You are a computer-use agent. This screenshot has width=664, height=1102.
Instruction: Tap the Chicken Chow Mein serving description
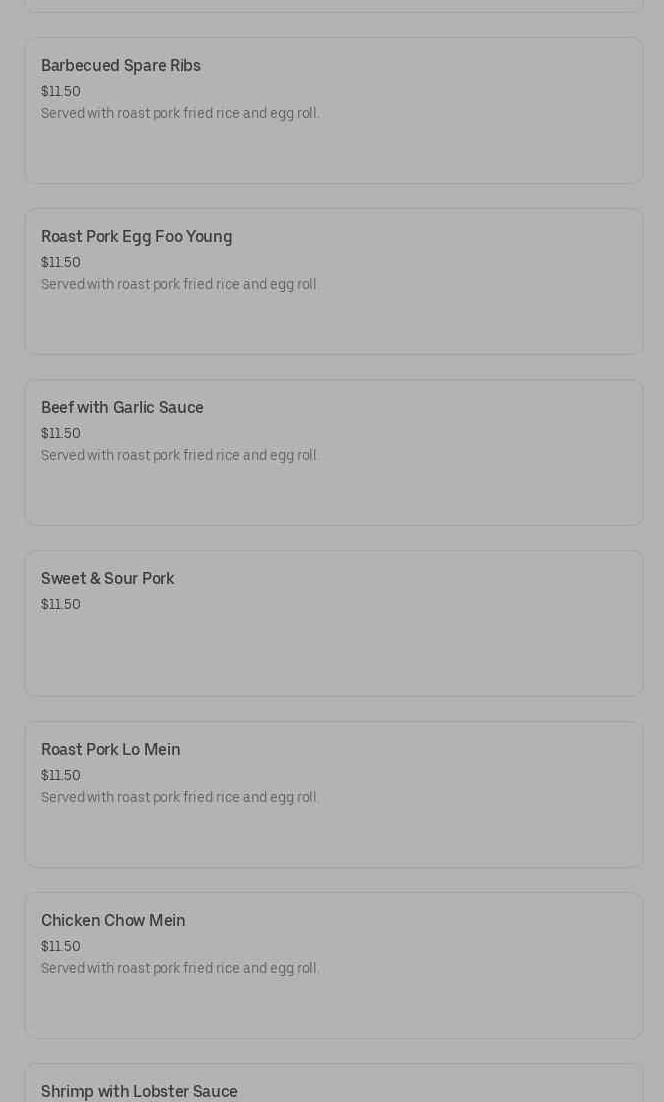(180, 969)
